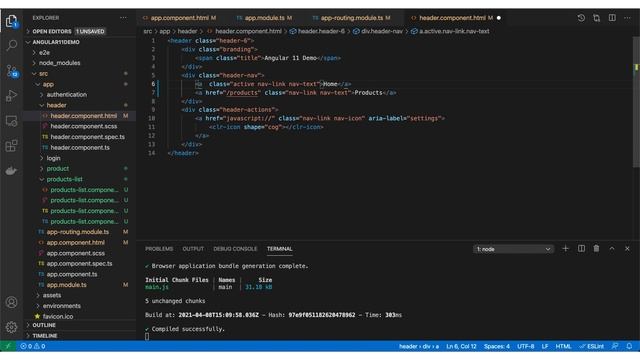Click the editor vertical scrollbar
This screenshot has height=360, width=640.
coord(636,102)
